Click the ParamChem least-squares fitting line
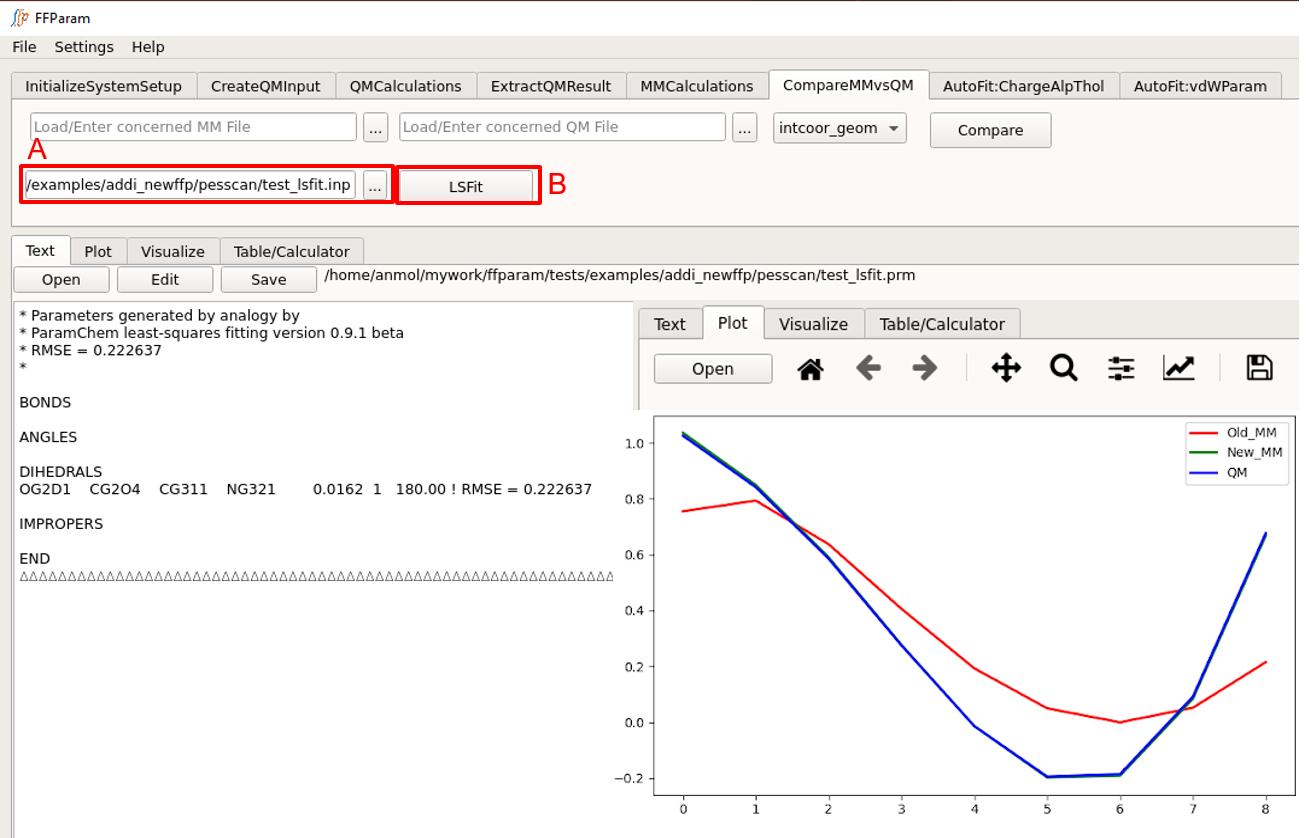The image size is (1307, 838). pos(211,333)
